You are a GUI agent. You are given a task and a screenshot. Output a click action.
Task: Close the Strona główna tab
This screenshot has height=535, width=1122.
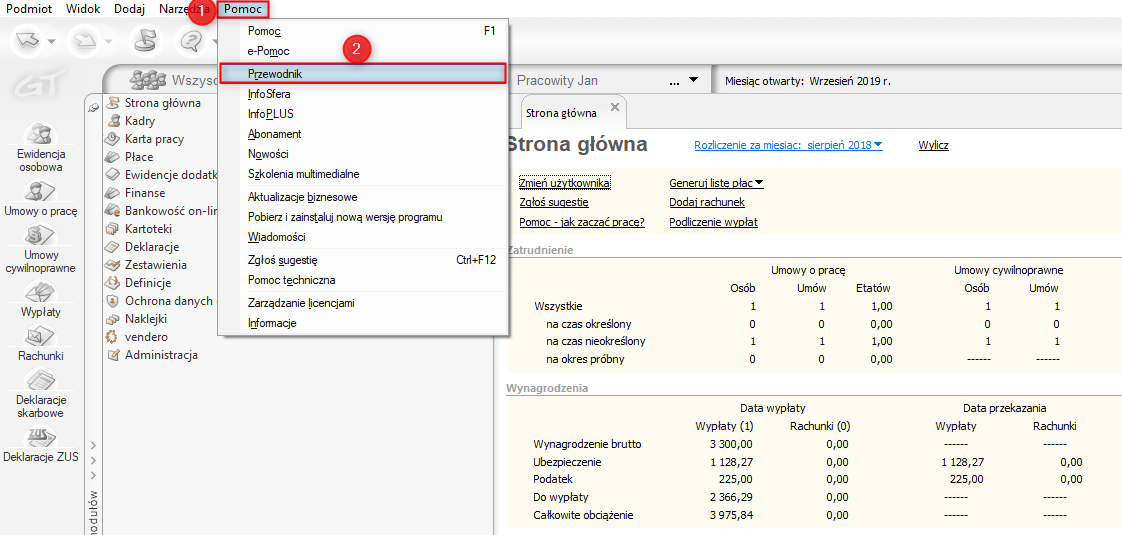(615, 107)
